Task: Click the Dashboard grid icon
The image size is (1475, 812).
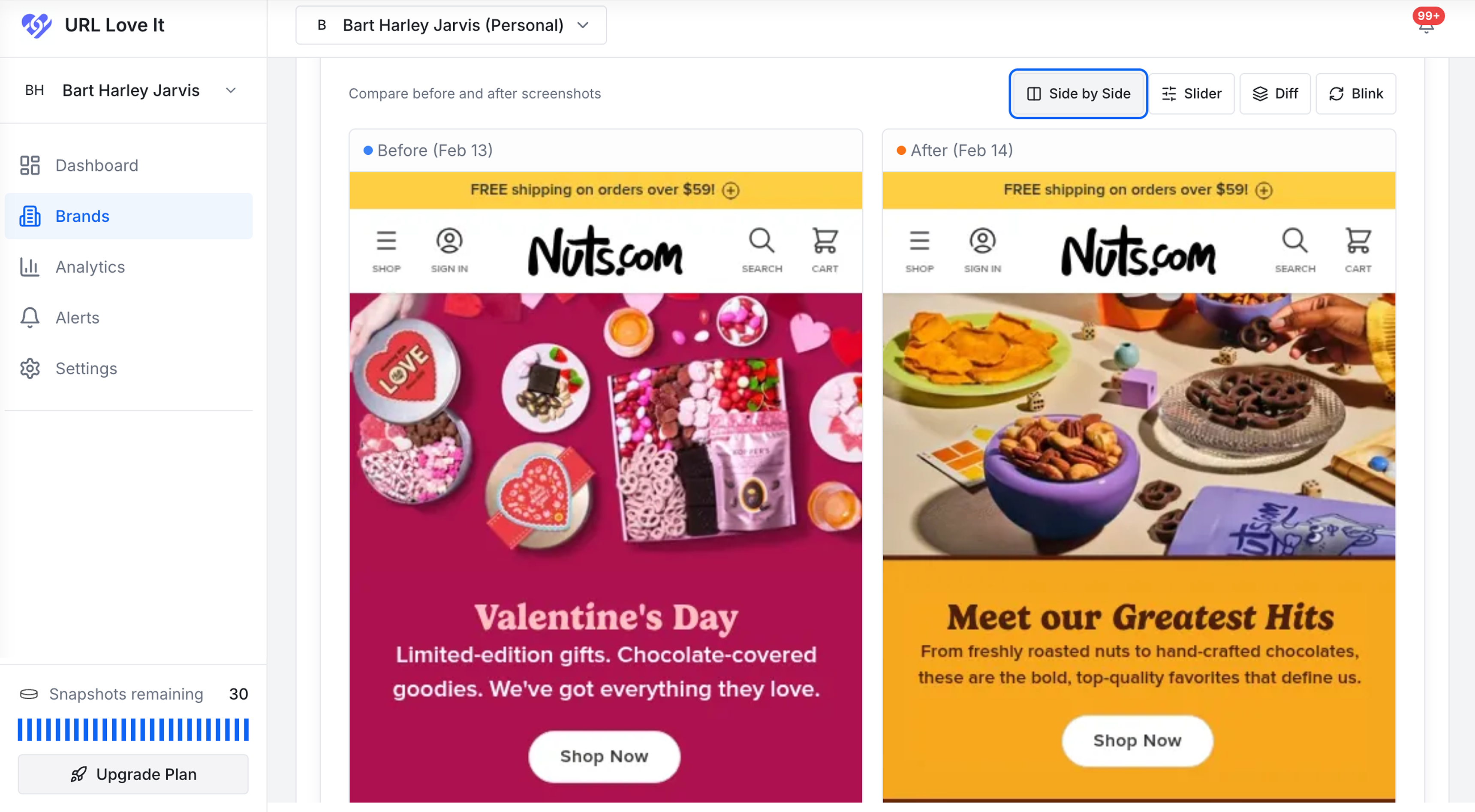Action: (30, 165)
